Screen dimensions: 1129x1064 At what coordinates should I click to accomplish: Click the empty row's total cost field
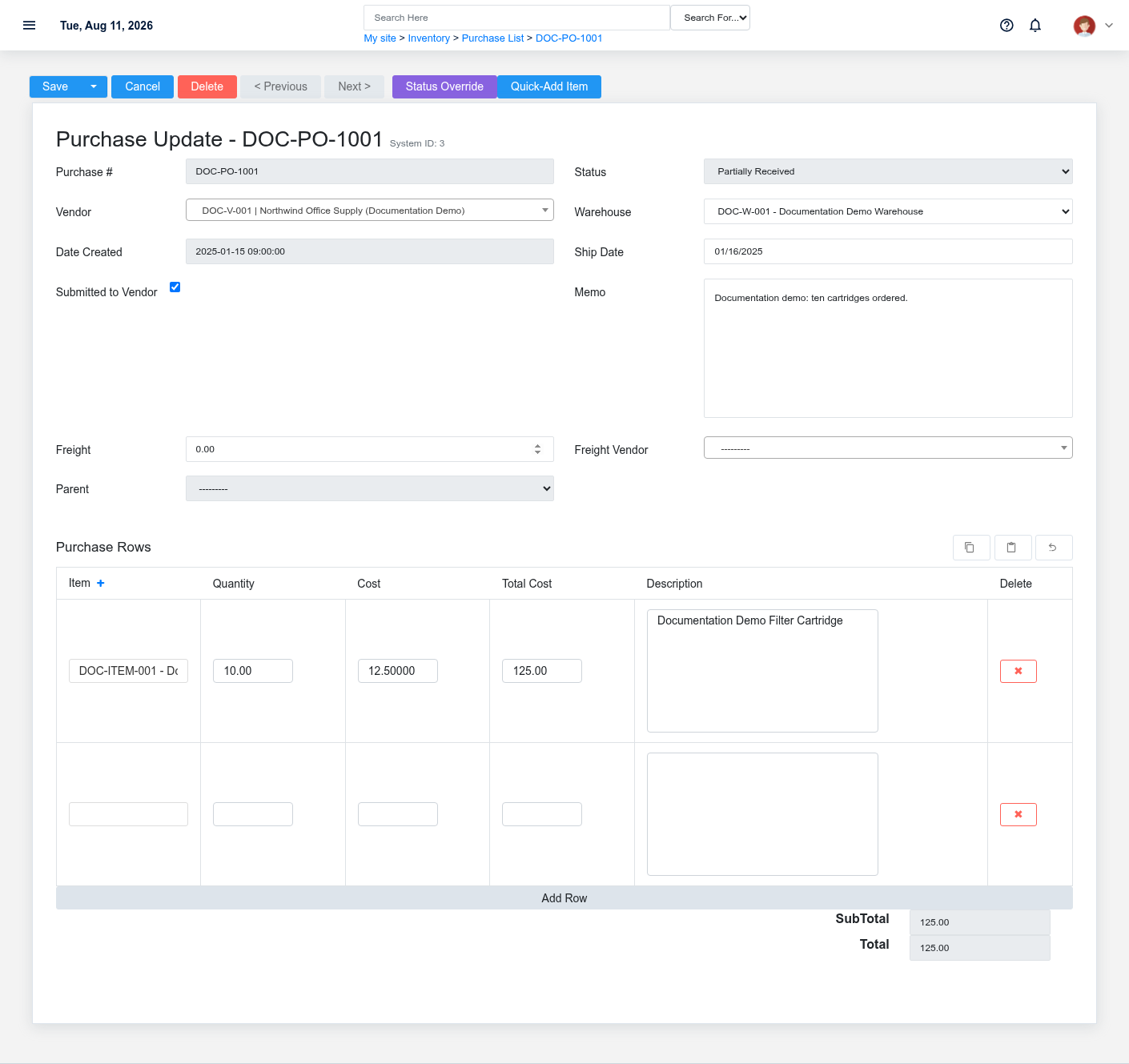[x=542, y=814]
